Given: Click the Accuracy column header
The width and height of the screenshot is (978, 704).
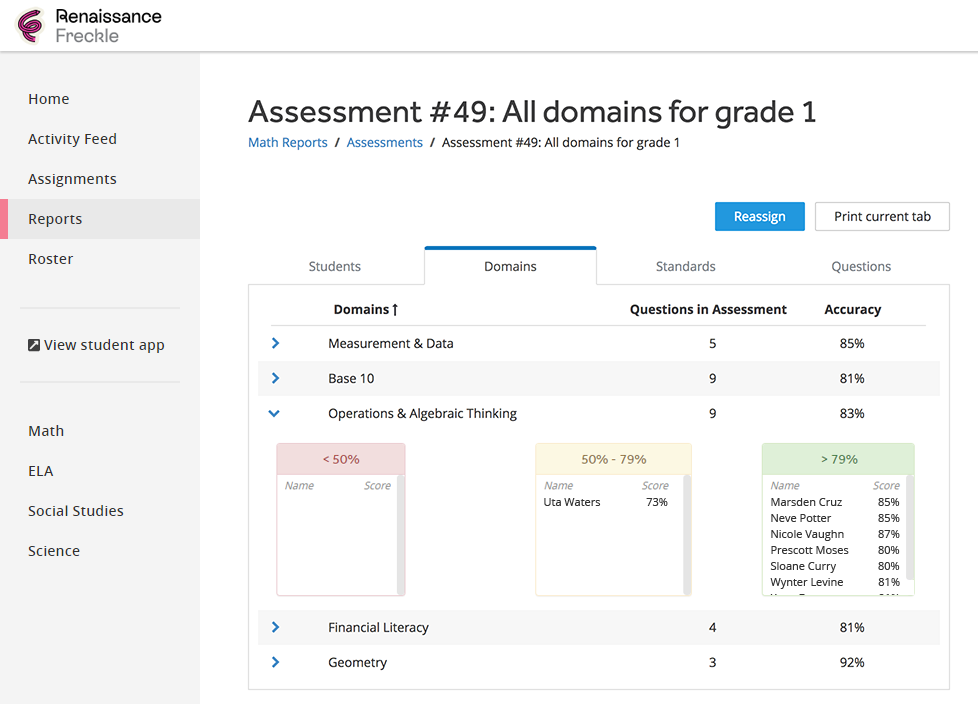Looking at the screenshot, I should coord(853,309).
